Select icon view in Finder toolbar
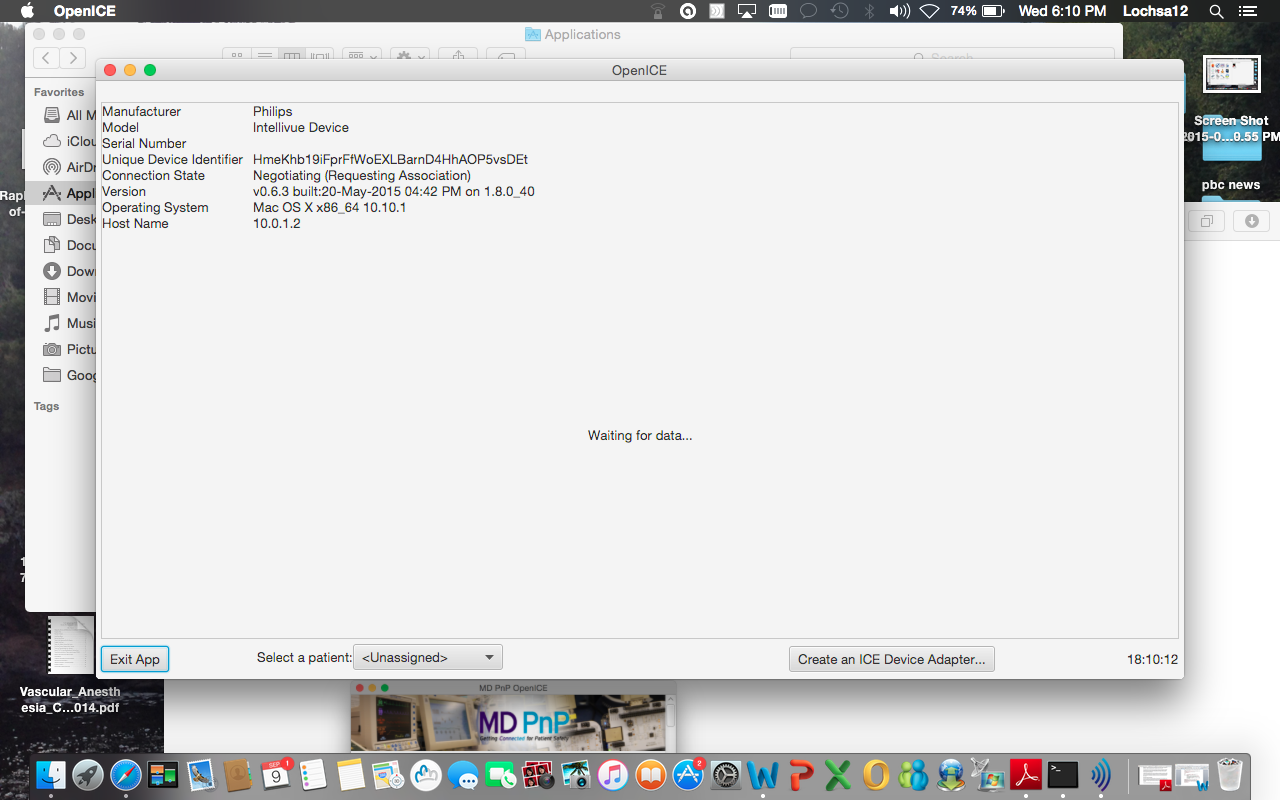Screen dimensions: 1280x800 (235, 57)
